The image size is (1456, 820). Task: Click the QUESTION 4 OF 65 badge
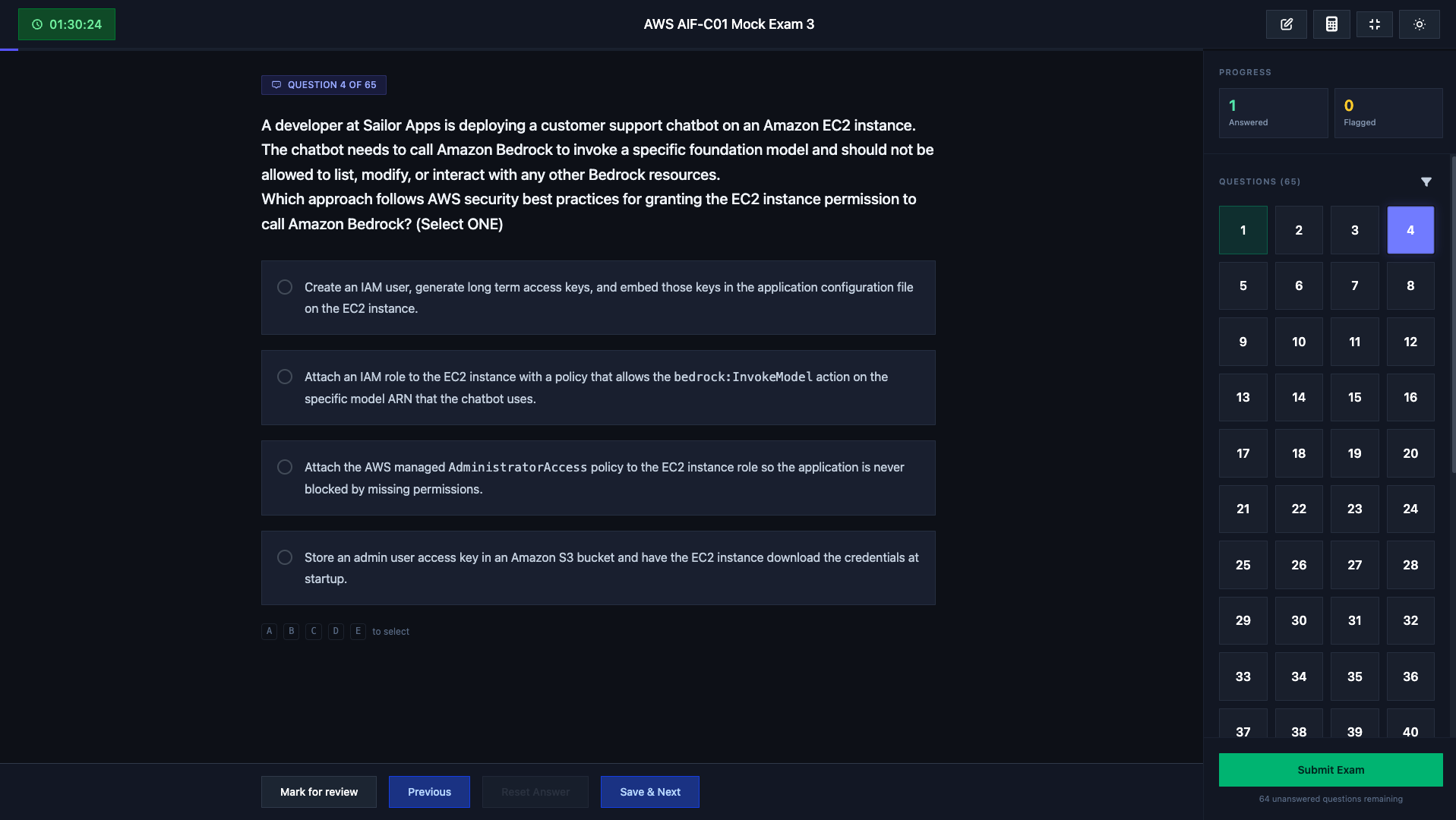(x=324, y=85)
